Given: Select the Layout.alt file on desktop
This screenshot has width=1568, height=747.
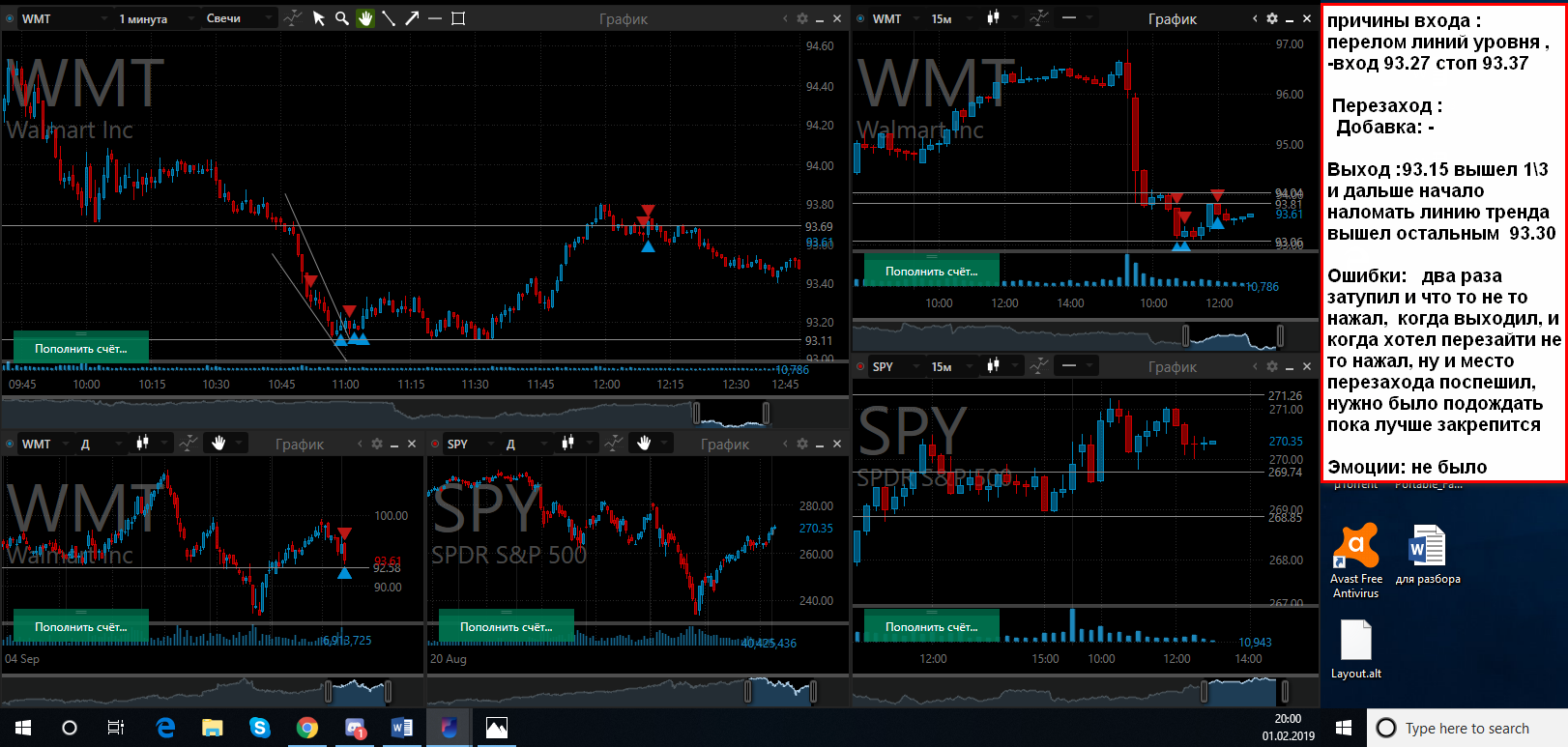Looking at the screenshot, I should 1355,649.
